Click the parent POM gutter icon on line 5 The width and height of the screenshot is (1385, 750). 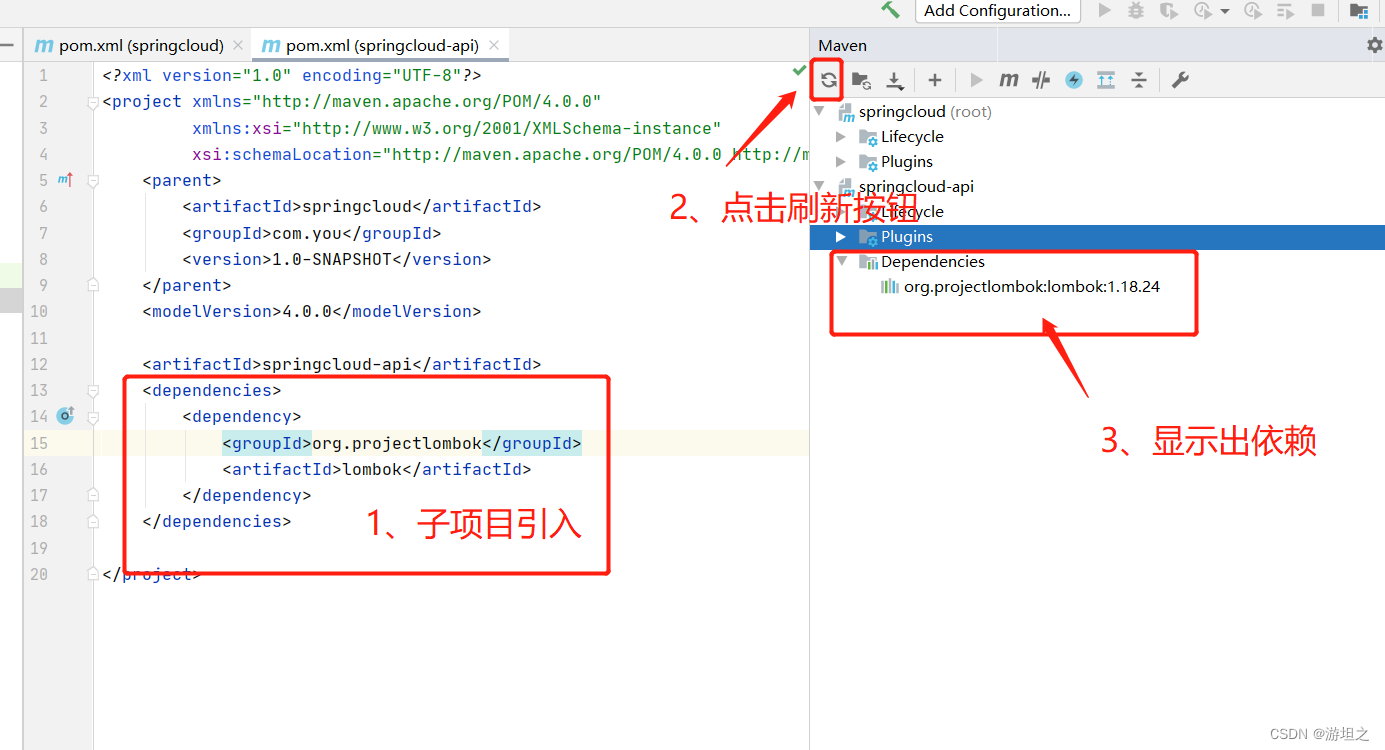pyautogui.click(x=66, y=180)
